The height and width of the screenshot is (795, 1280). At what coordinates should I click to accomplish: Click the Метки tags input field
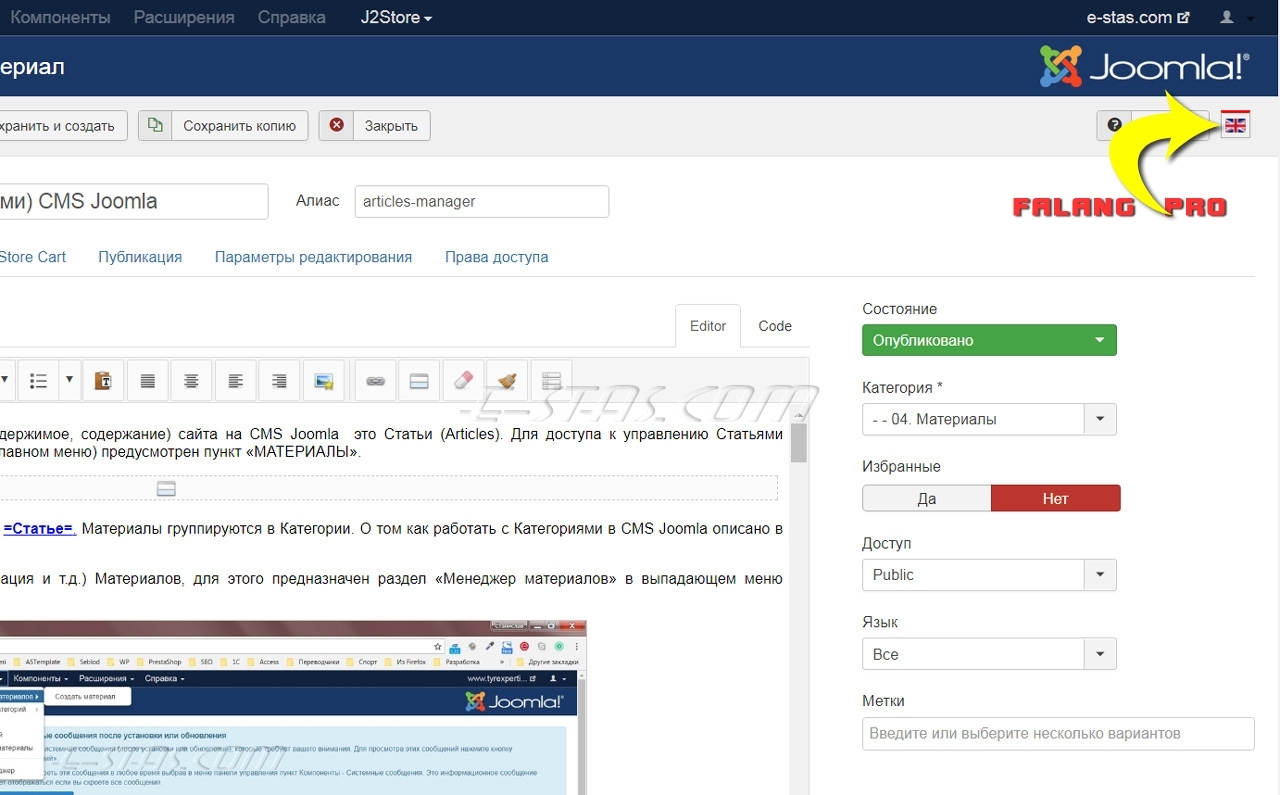click(x=1058, y=733)
